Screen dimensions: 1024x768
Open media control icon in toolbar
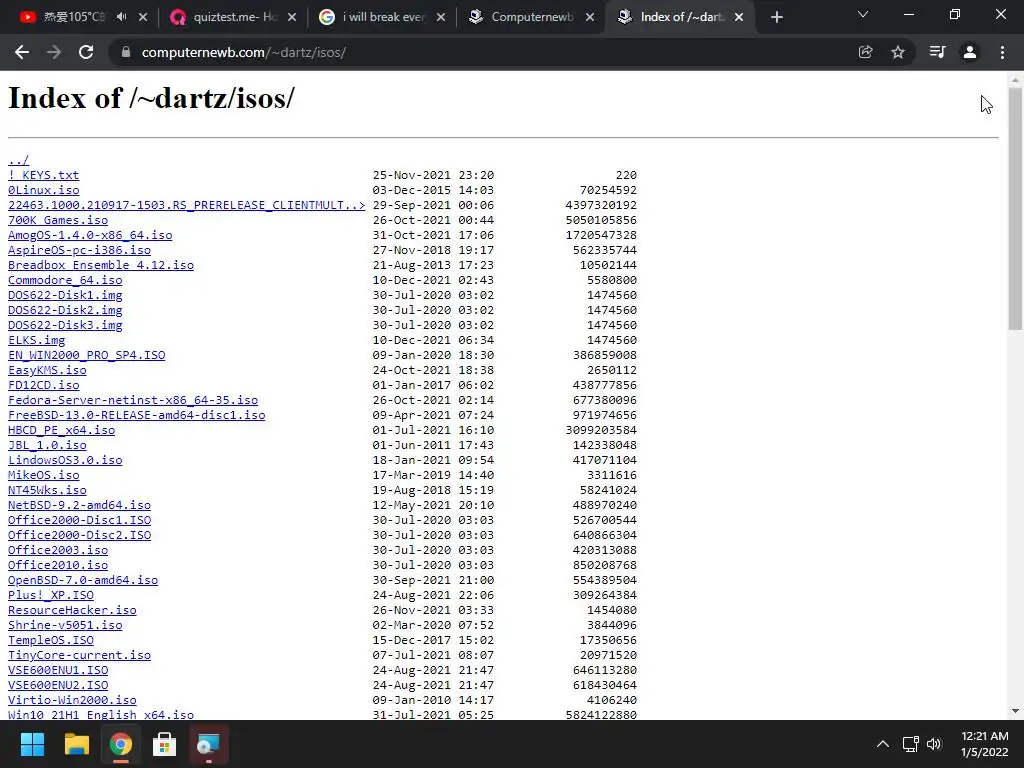click(x=937, y=52)
